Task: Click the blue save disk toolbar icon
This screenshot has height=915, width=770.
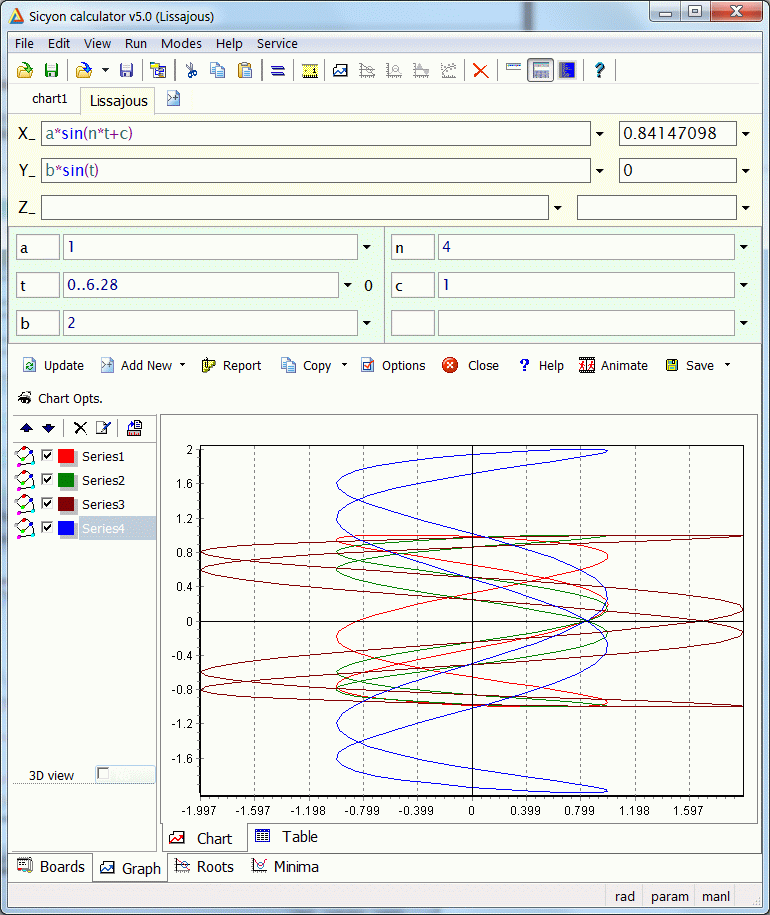Action: pos(126,71)
